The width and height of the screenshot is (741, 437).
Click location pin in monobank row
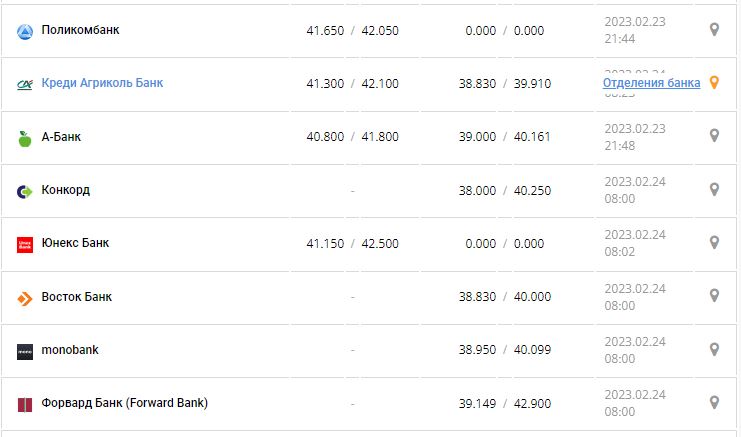714,349
